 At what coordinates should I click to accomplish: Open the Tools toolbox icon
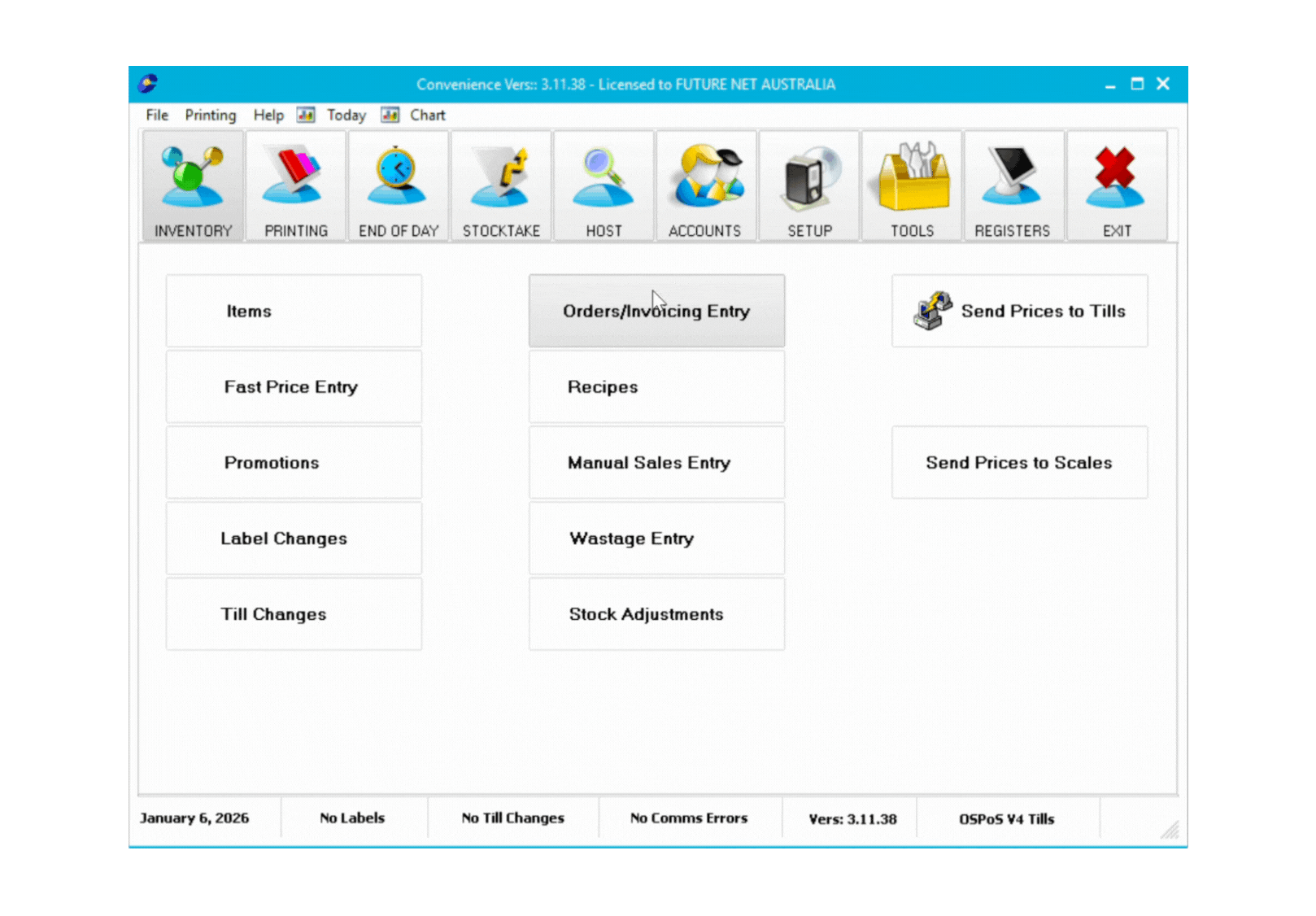[911, 185]
